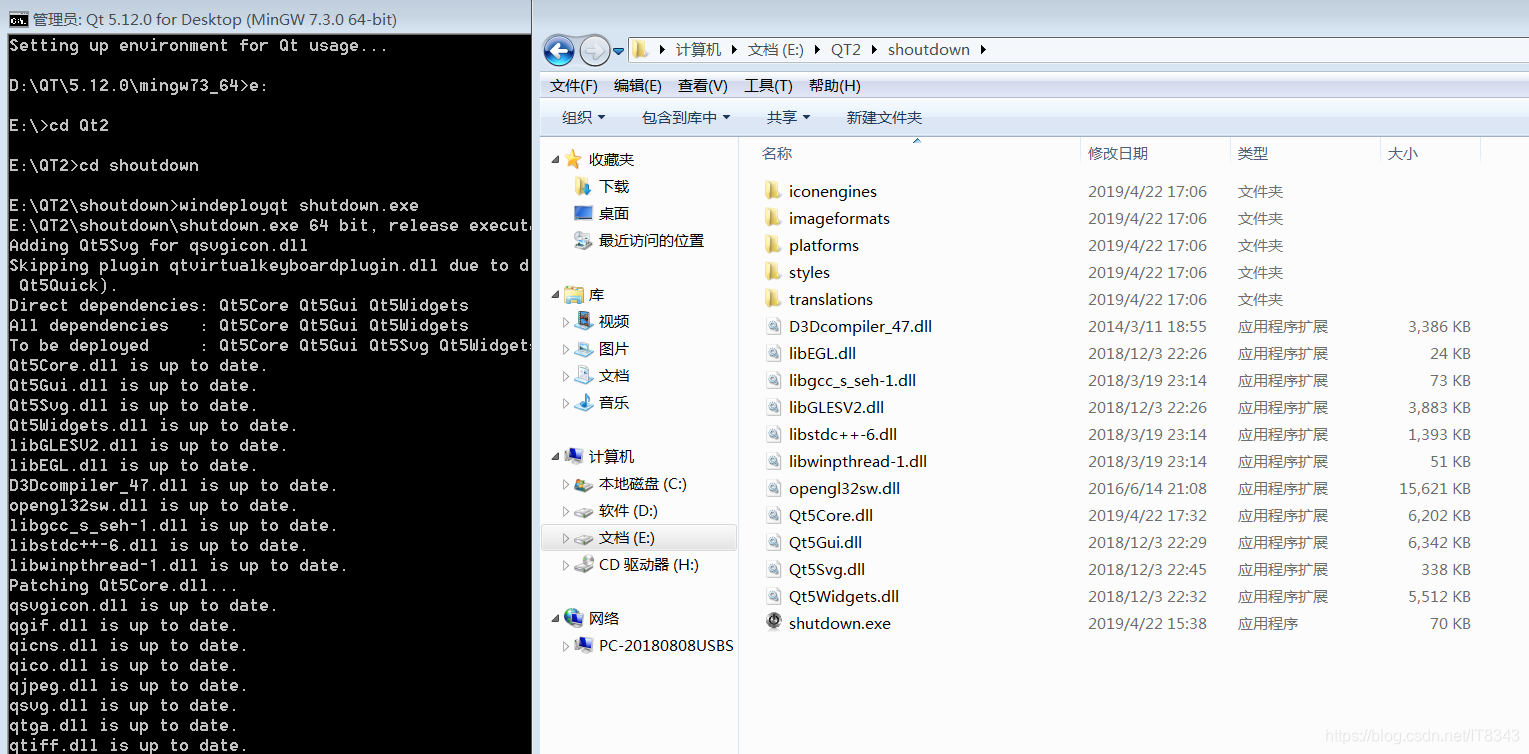Screen dimensions: 1529x754
Task: Click the Desktop (桌面) icon in sidebar
Action: [583, 213]
